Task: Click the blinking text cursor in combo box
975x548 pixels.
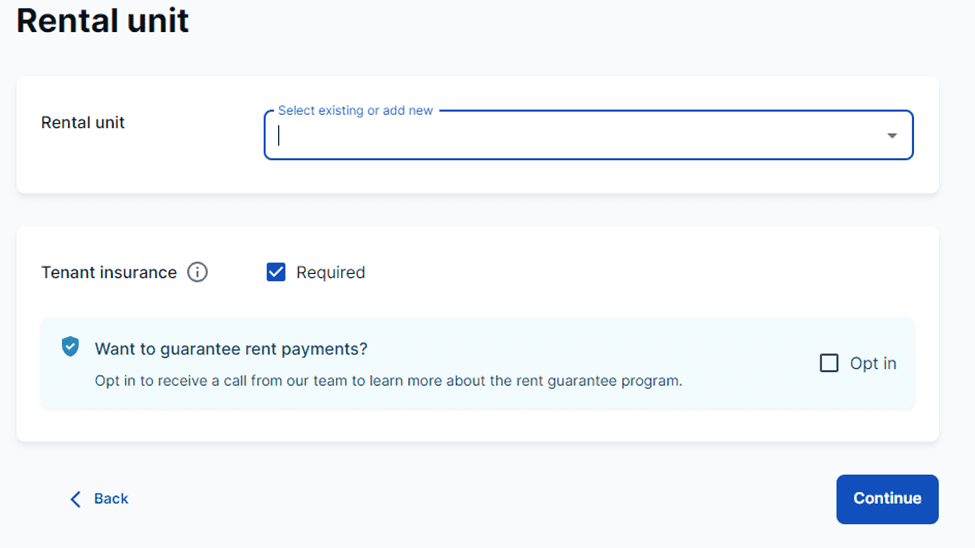Action: (x=280, y=136)
